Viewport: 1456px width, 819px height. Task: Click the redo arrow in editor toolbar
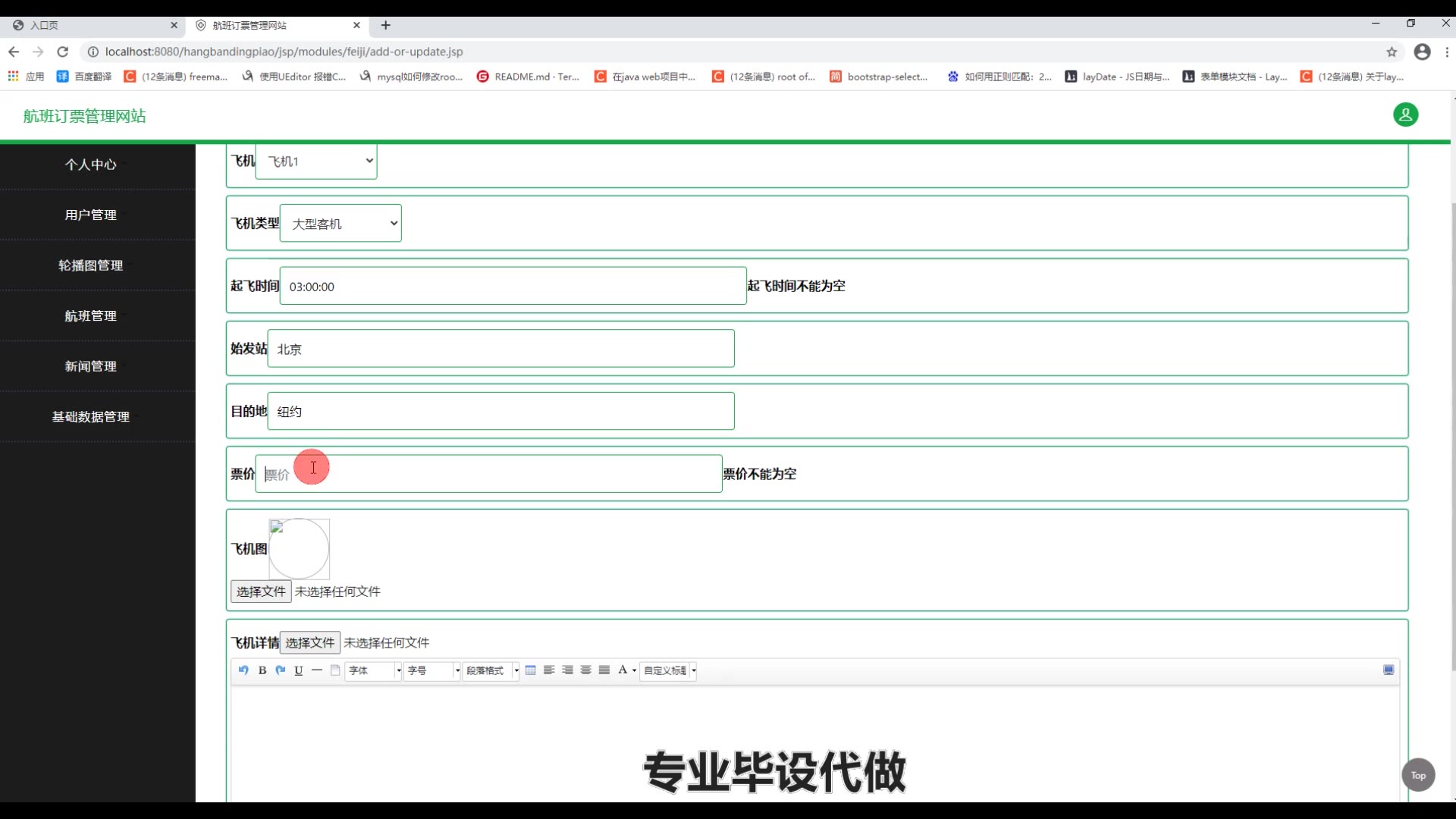click(281, 670)
